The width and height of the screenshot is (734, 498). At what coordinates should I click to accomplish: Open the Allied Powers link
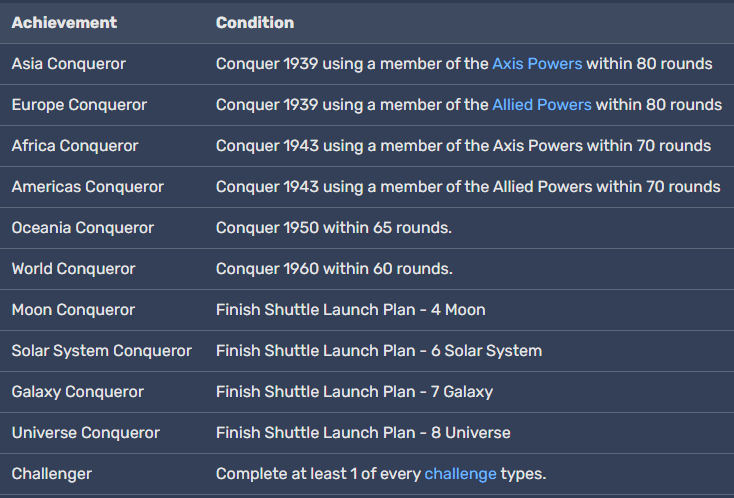pyautogui.click(x=542, y=105)
